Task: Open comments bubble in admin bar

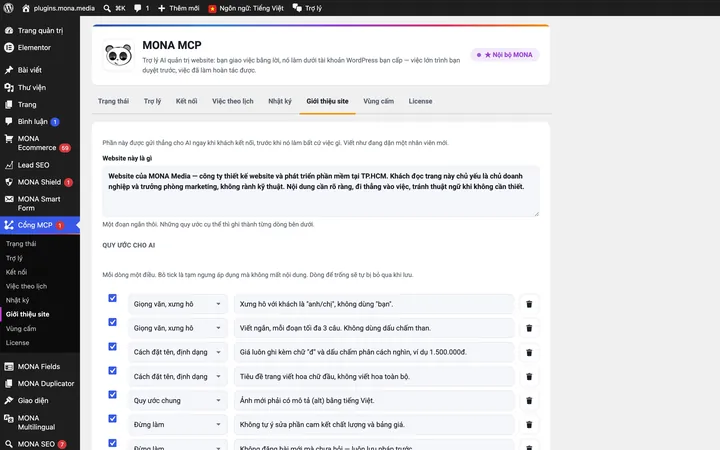Action: coord(137,8)
